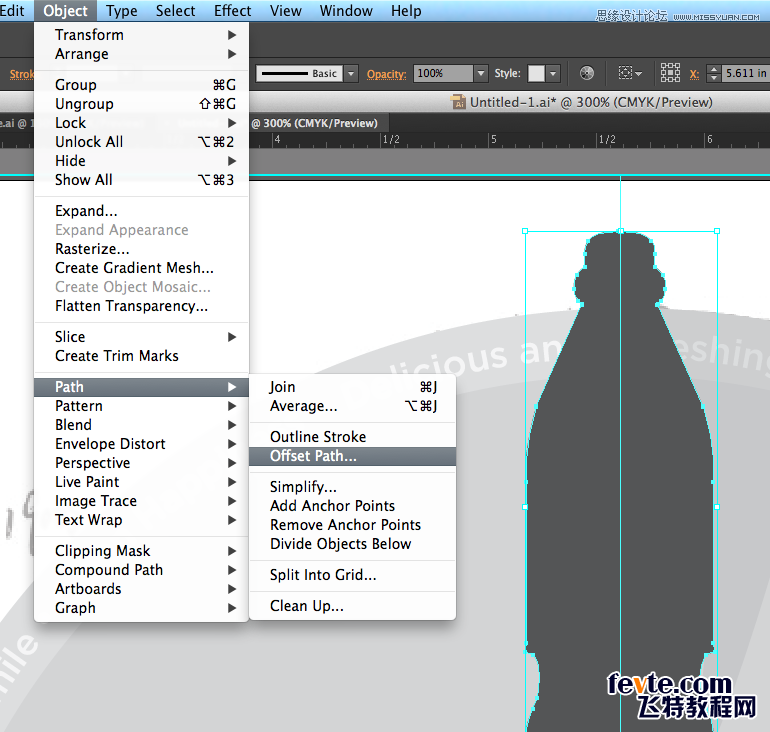This screenshot has width=770, height=732.
Task: Click the Align selection target icon
Action: [x=630, y=73]
